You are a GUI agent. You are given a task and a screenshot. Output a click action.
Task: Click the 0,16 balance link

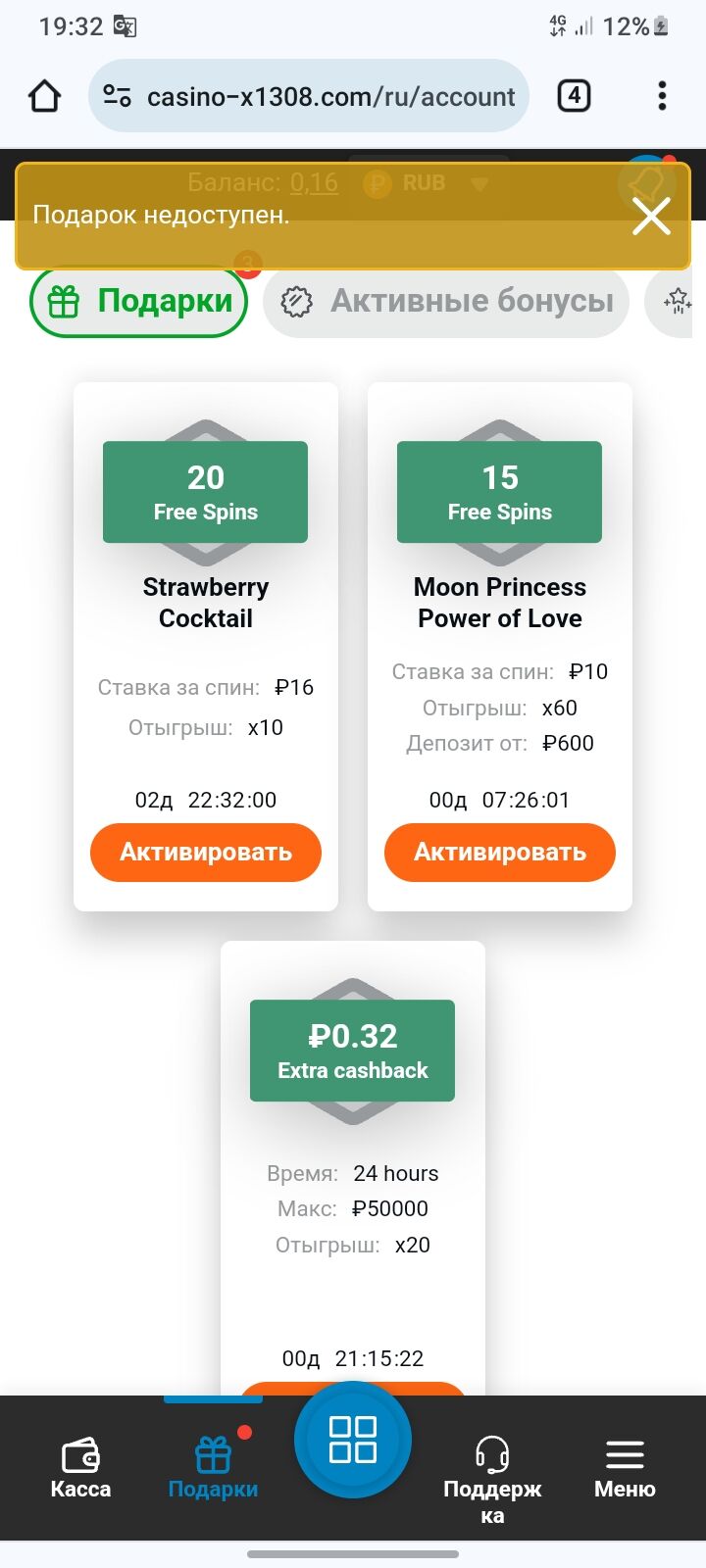pyautogui.click(x=314, y=183)
